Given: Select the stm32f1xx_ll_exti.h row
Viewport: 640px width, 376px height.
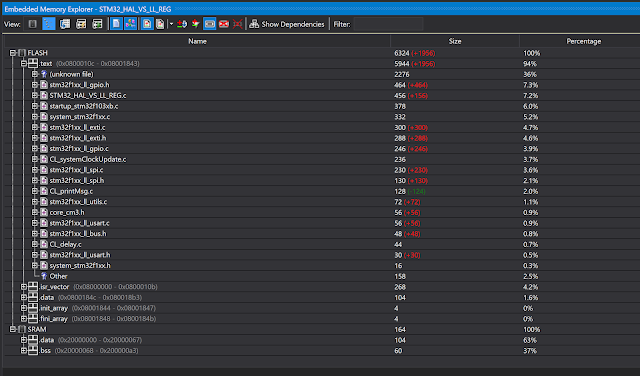Looking at the screenshot, I should coord(322,138).
